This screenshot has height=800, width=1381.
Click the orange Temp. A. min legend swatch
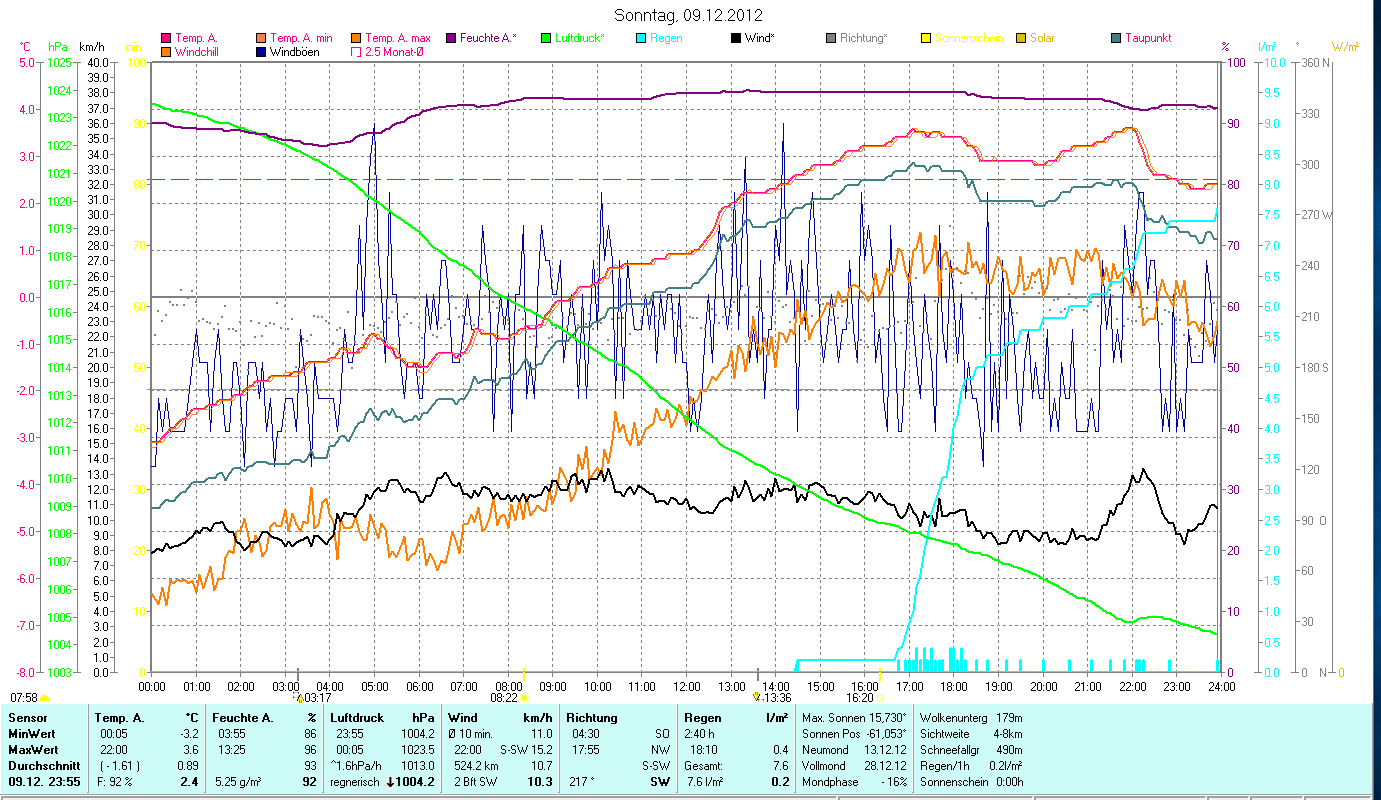pyautogui.click(x=261, y=38)
